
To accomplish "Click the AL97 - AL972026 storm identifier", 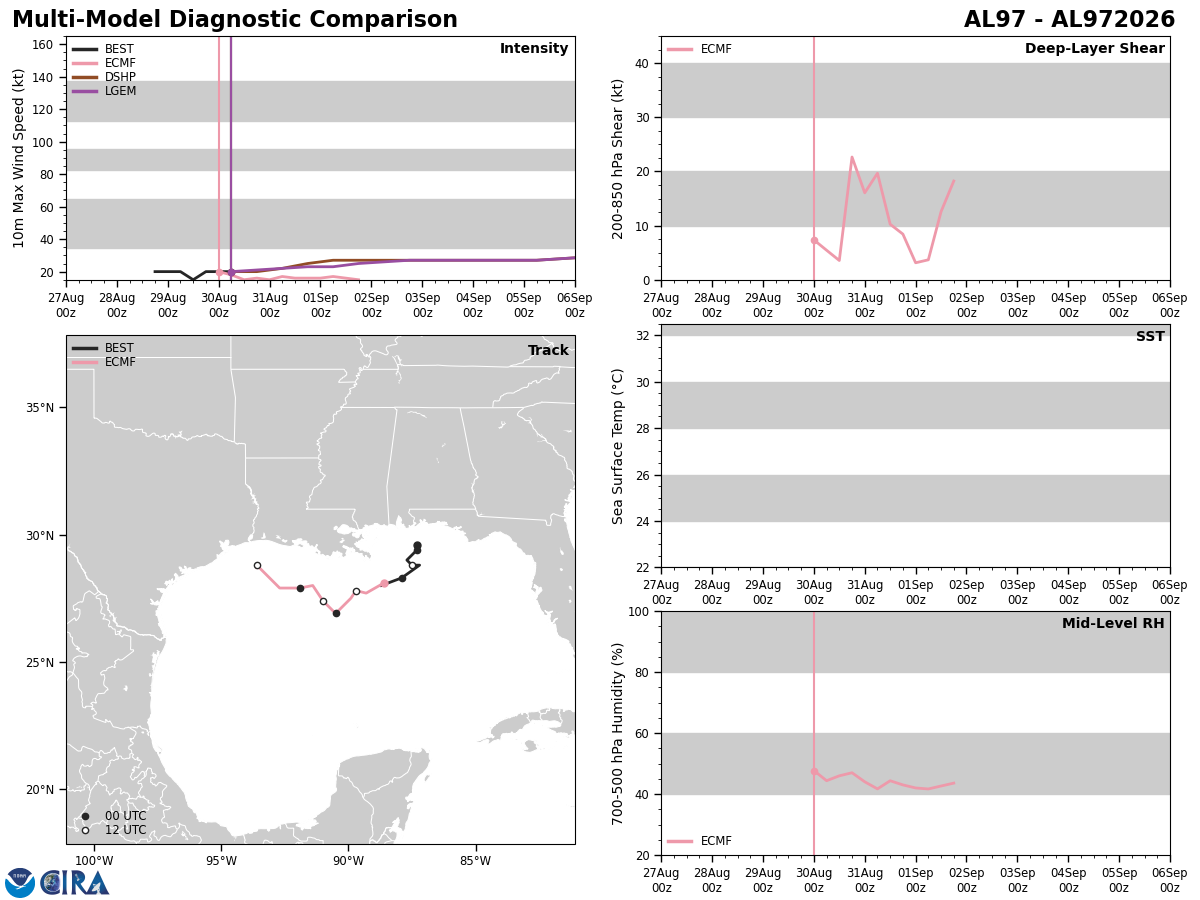I will pyautogui.click(x=1069, y=20).
